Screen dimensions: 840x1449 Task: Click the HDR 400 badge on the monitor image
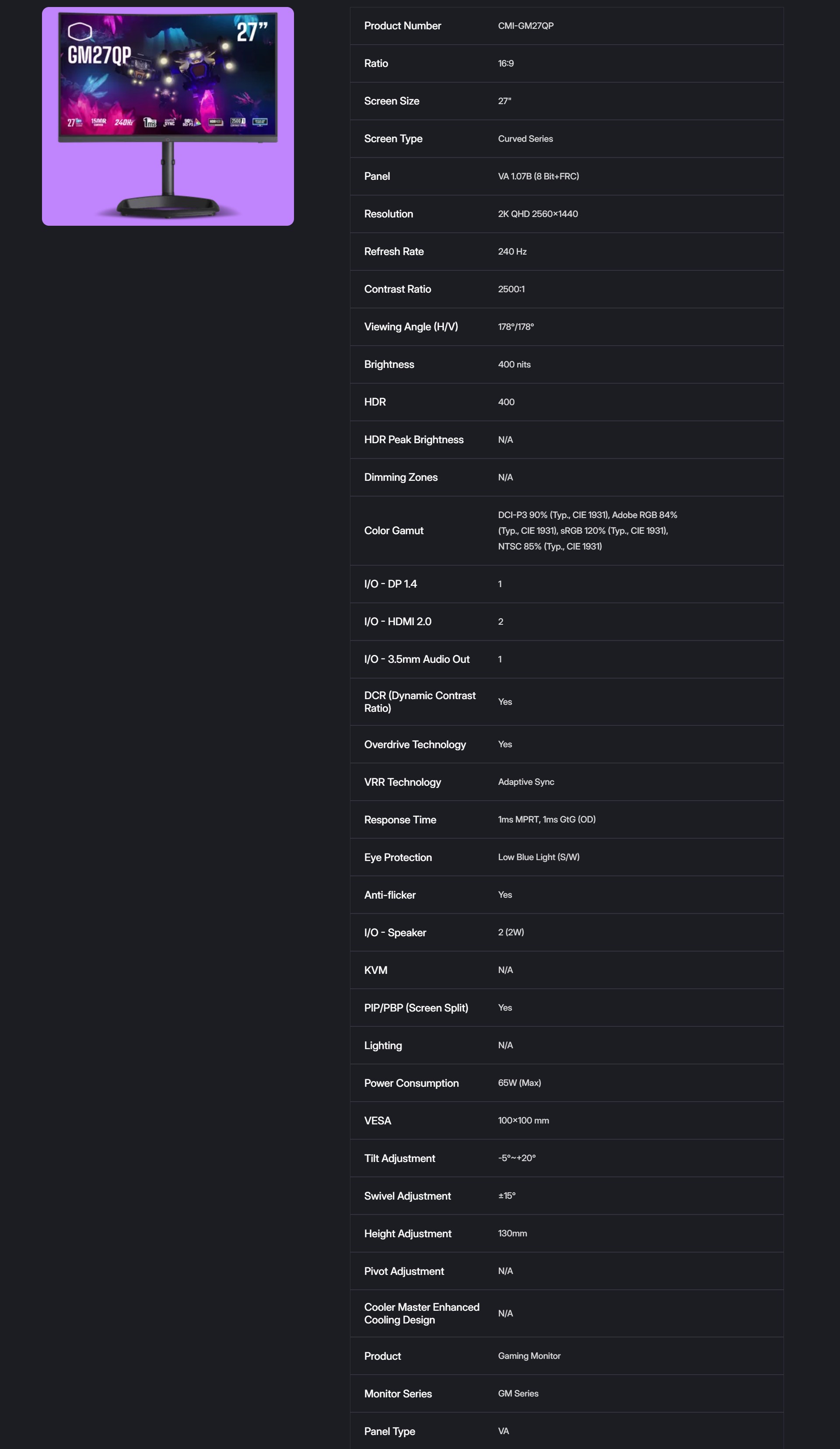(x=216, y=122)
